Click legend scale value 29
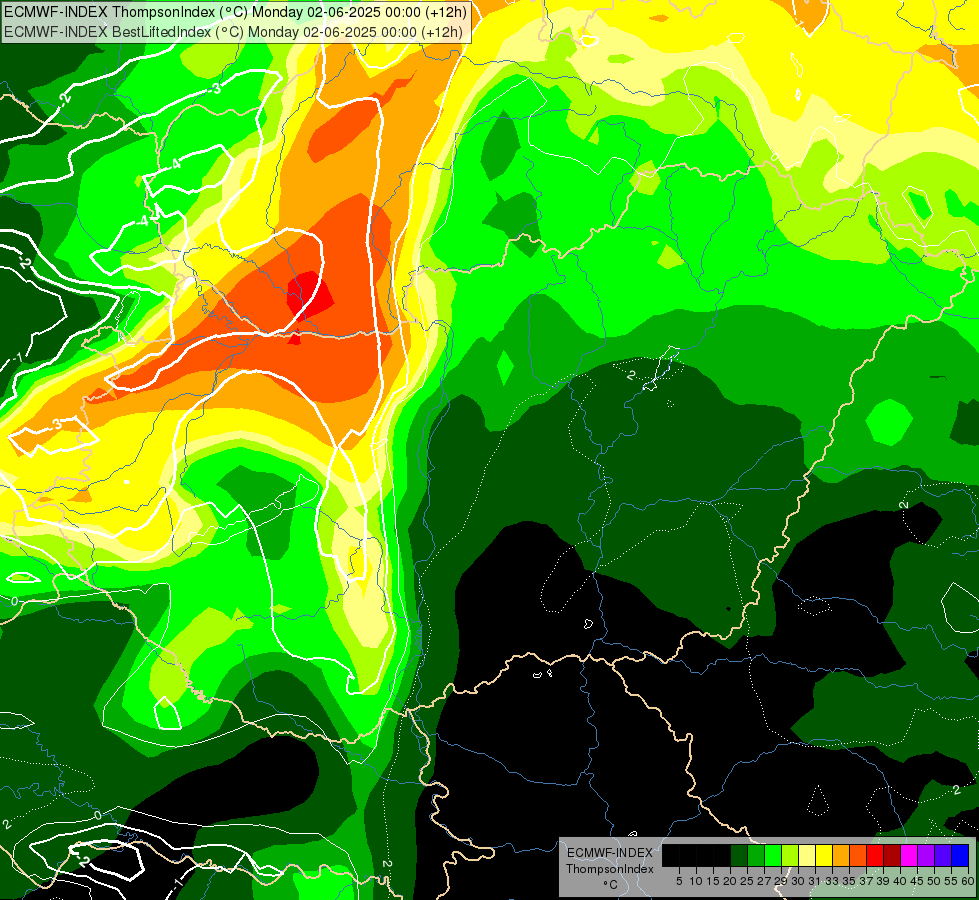Image resolution: width=979 pixels, height=900 pixels. point(781,881)
